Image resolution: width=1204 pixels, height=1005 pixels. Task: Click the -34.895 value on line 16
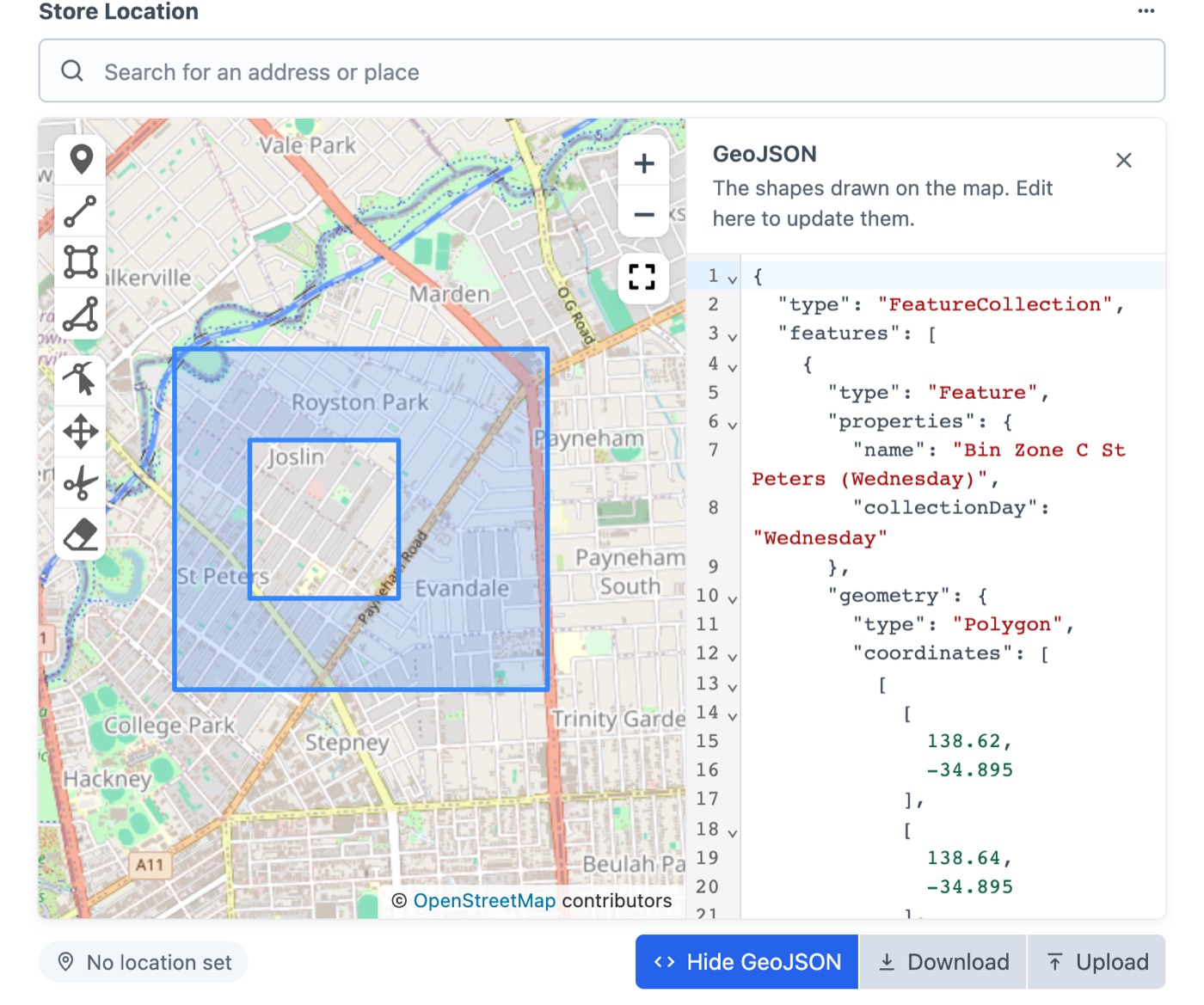click(x=970, y=770)
